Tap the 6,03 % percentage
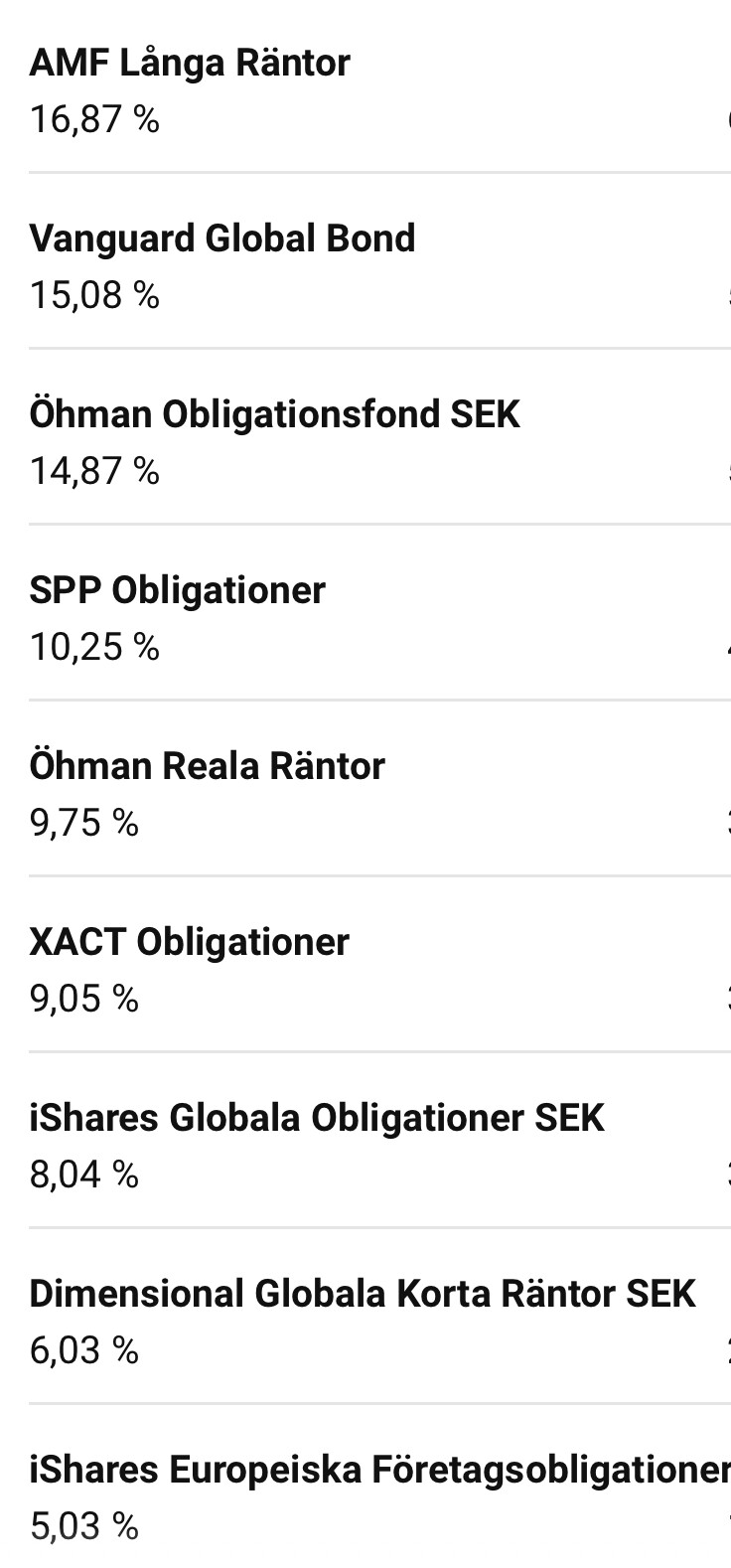This screenshot has width=731, height=1568. (84, 1350)
